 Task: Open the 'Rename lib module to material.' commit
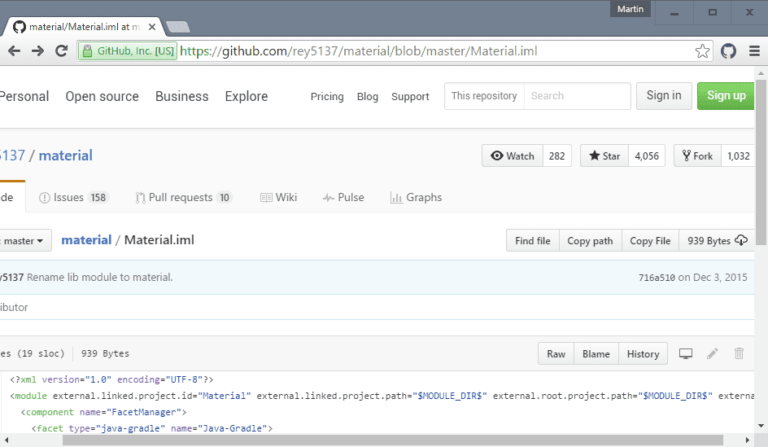click(99, 277)
